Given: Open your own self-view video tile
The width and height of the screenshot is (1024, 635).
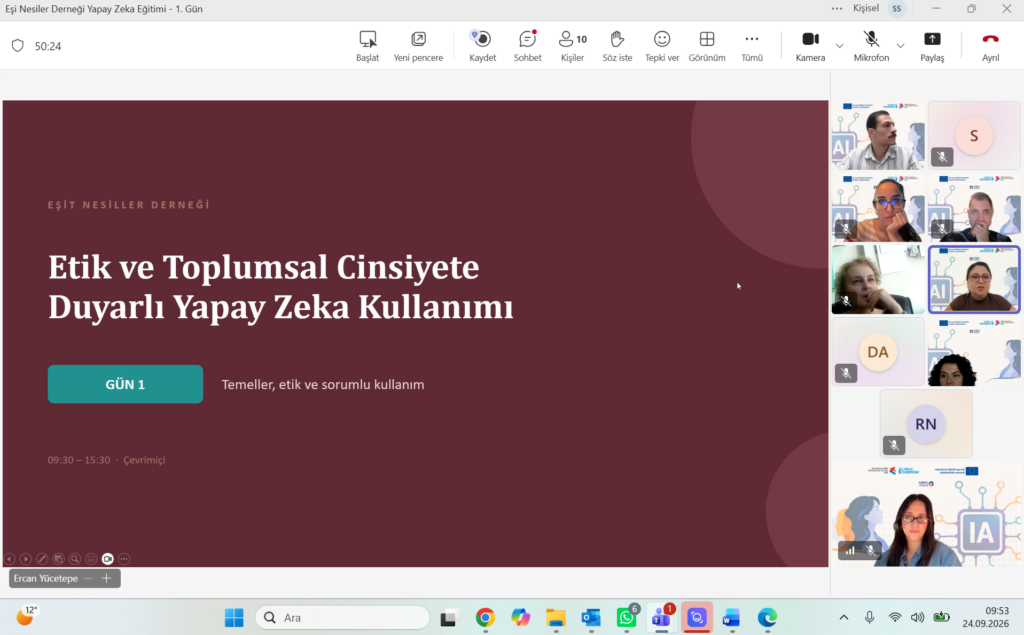Looking at the screenshot, I should [x=927, y=515].
